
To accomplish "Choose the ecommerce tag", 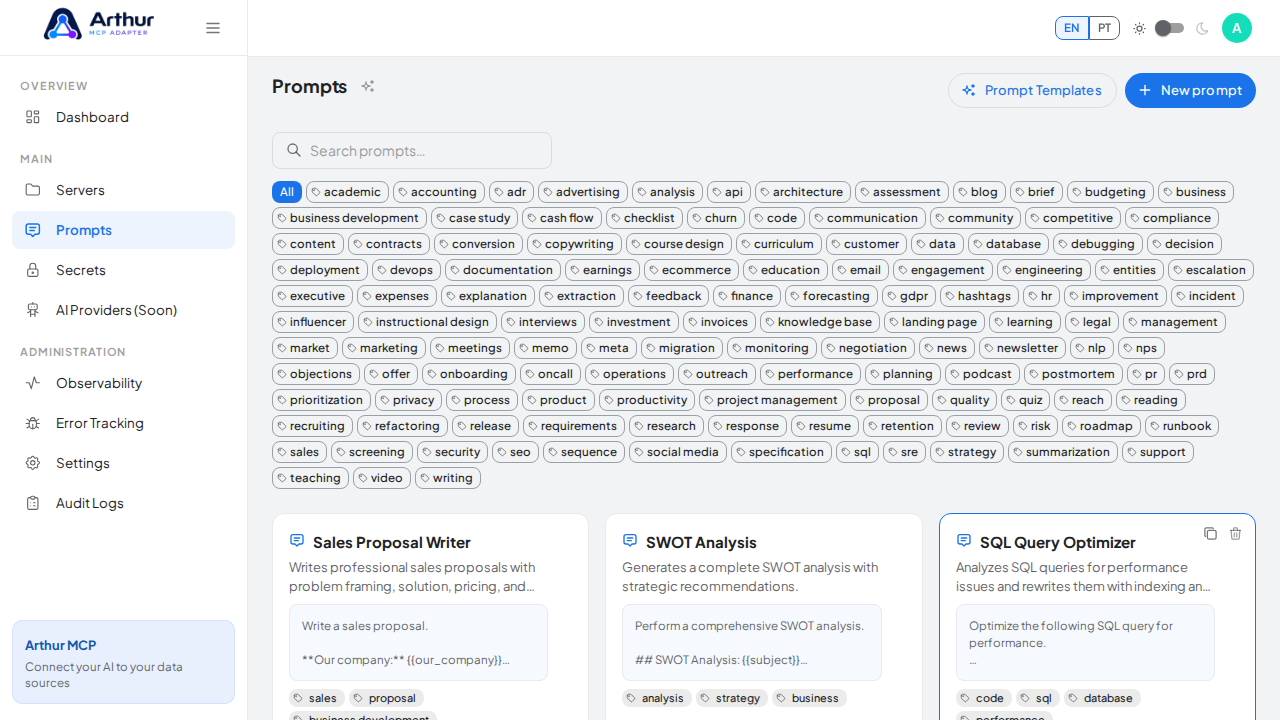I will pyautogui.click(x=691, y=270).
